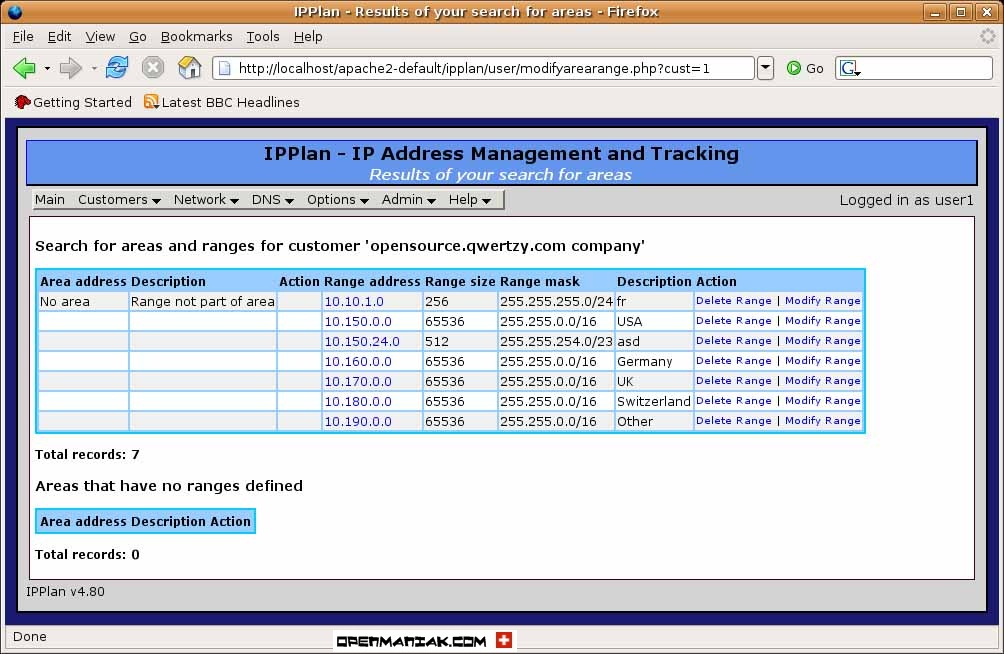
Task: Expand the Admin dropdown menu
Action: click(409, 200)
